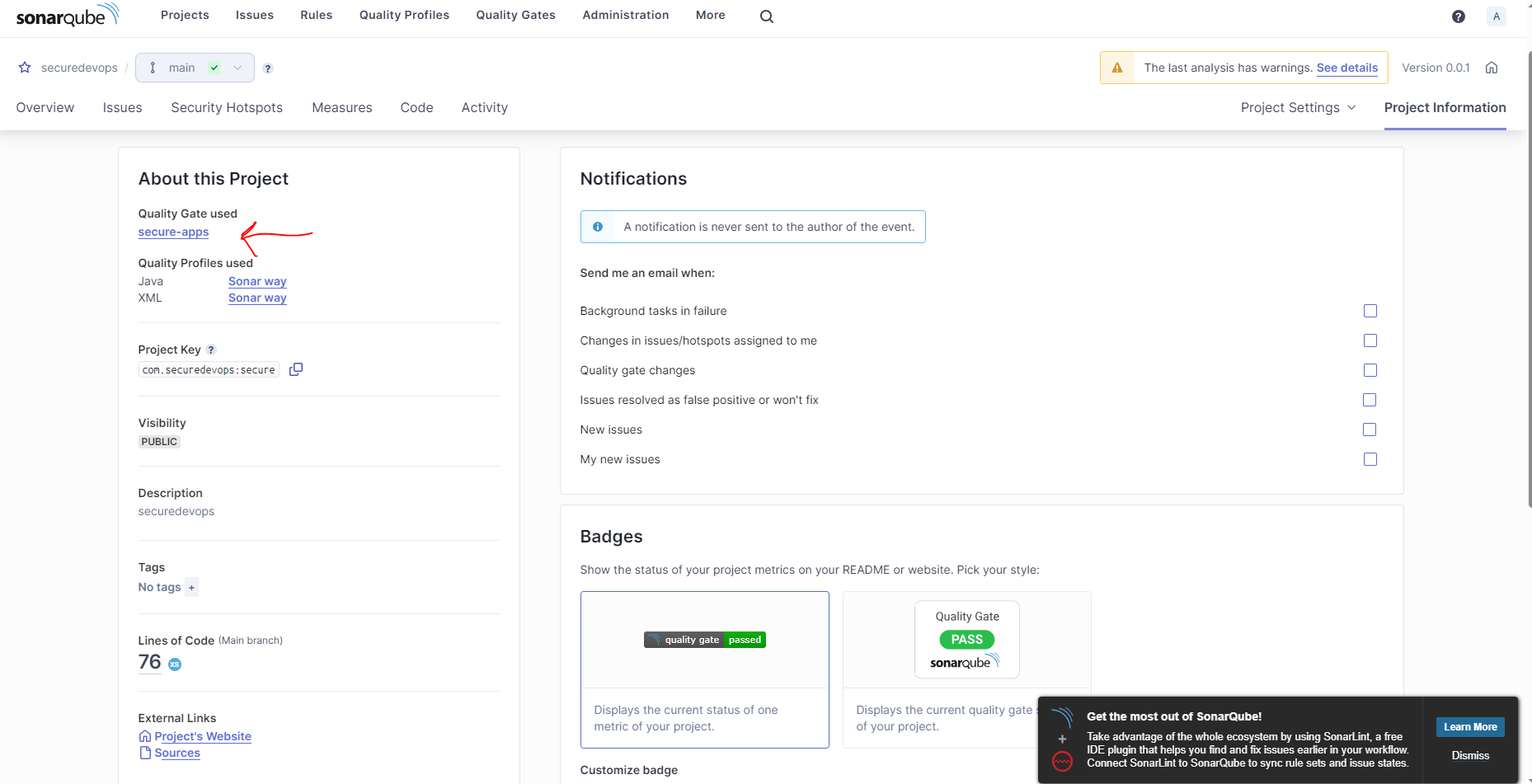Check the New issues email notification
This screenshot has height=784, width=1532.
pyautogui.click(x=1370, y=430)
